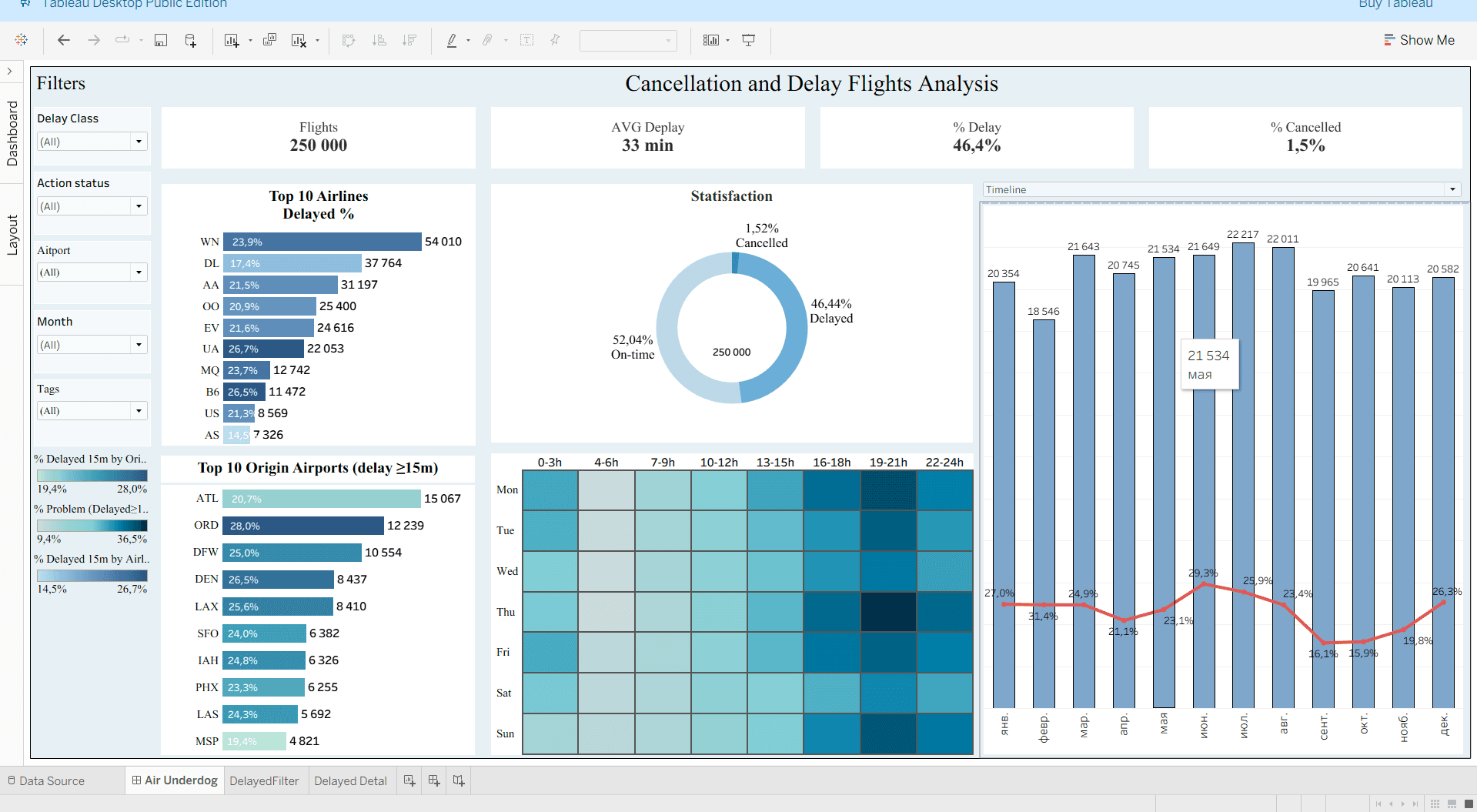Collapse the Filters sidebar with the arrow
1477x812 pixels.
(10, 71)
